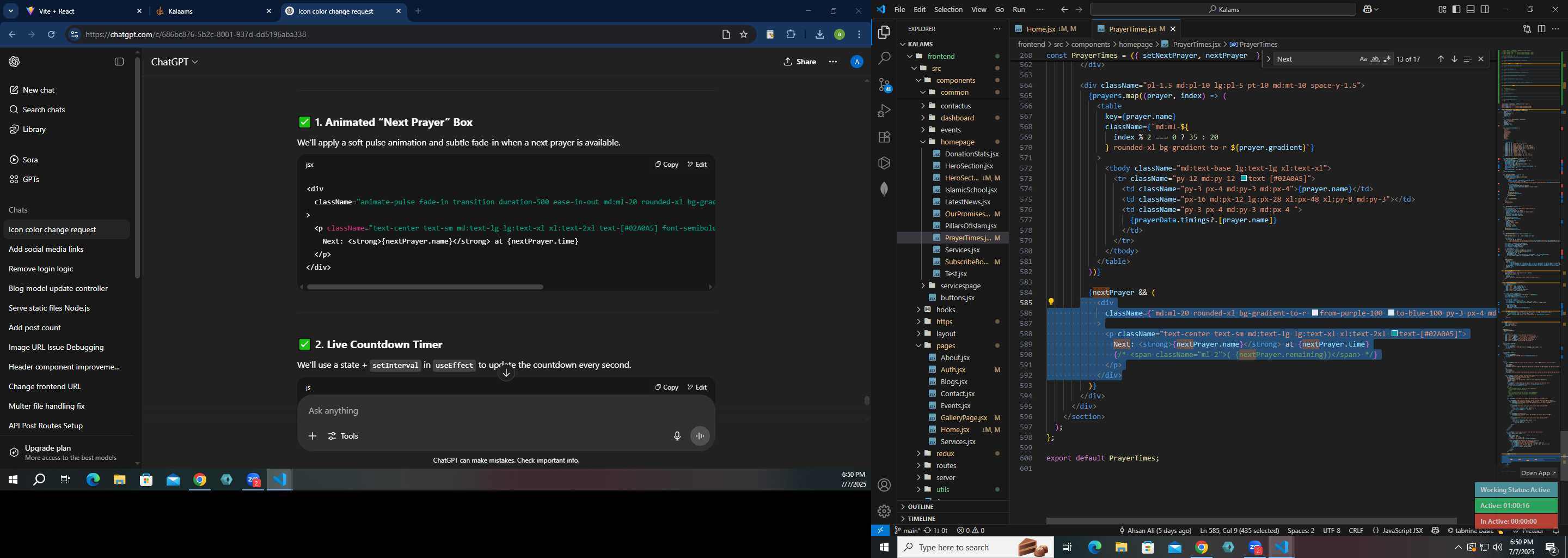
Task: Click the ChatGPT scroll-to-bottom arrow button
Action: point(506,373)
